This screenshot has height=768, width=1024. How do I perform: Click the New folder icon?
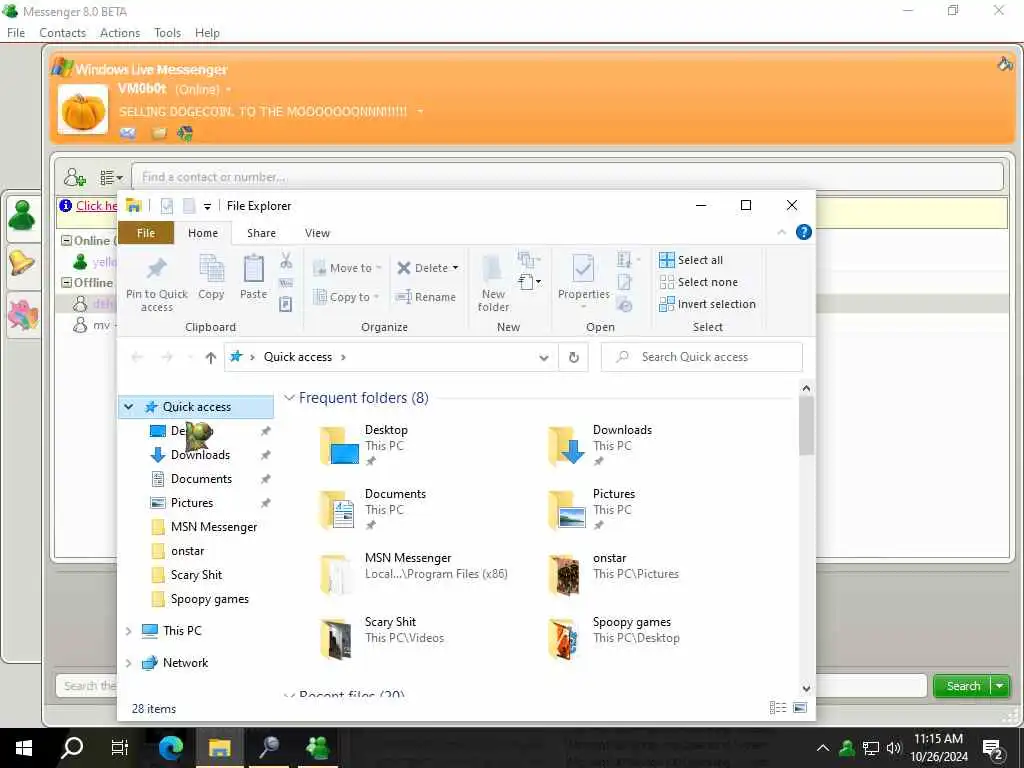point(492,269)
